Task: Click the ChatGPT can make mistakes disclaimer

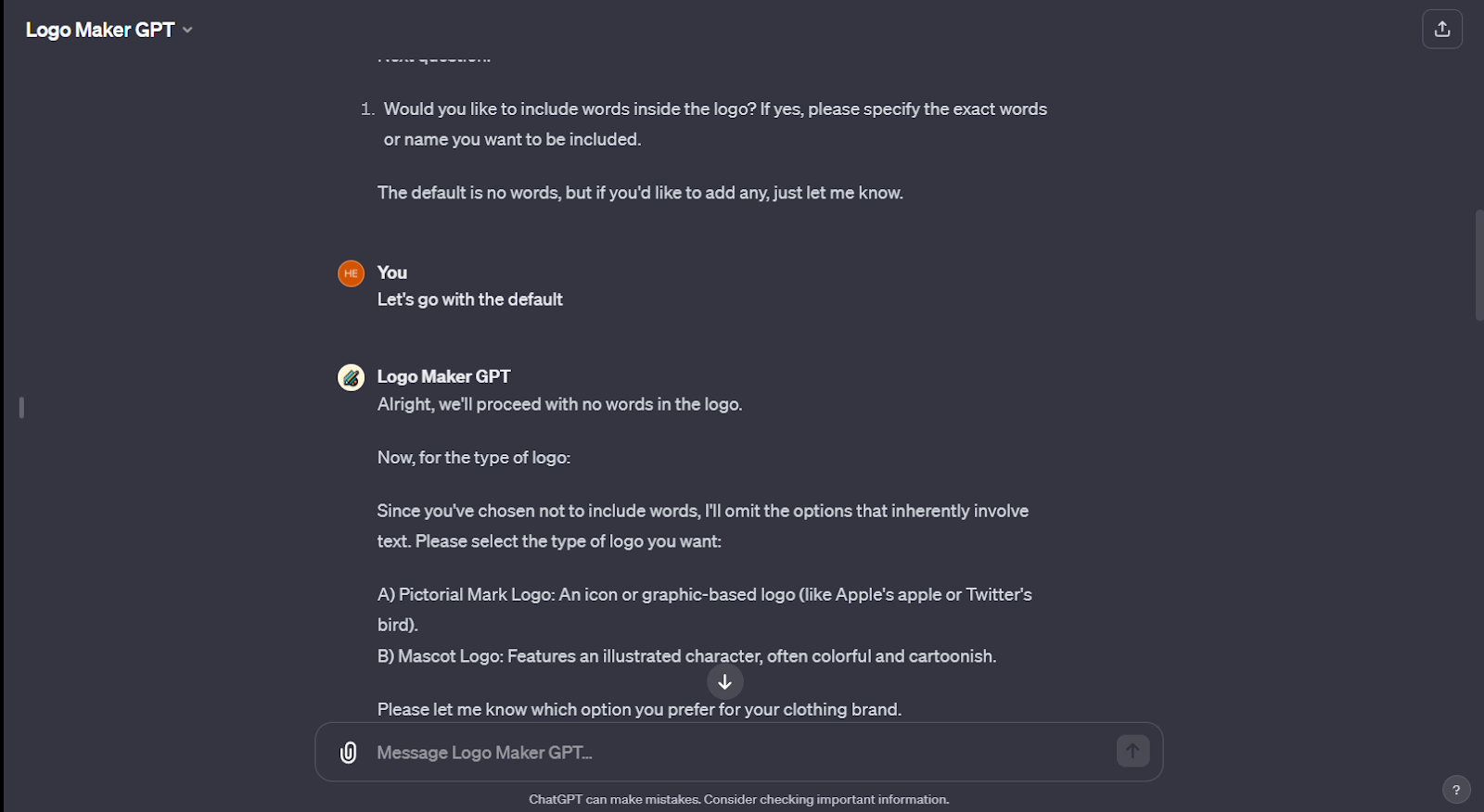Action: pyautogui.click(x=738, y=799)
